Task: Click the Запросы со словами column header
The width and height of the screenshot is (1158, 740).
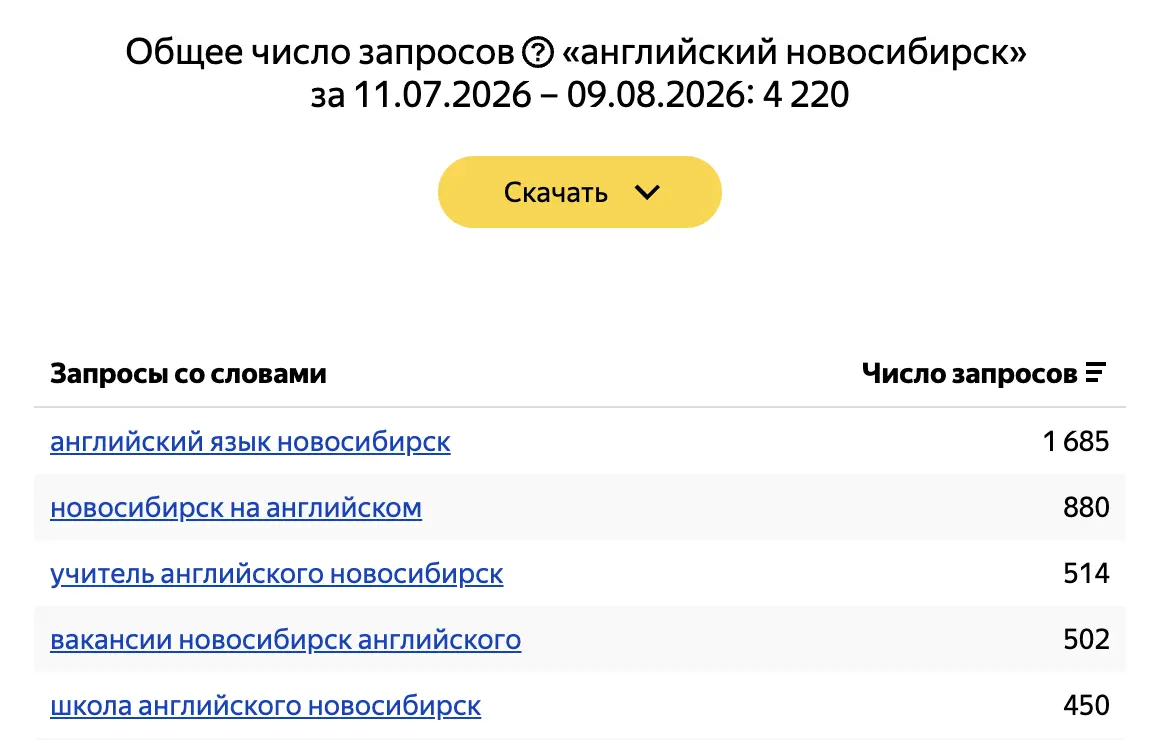Action: pyautogui.click(x=188, y=374)
